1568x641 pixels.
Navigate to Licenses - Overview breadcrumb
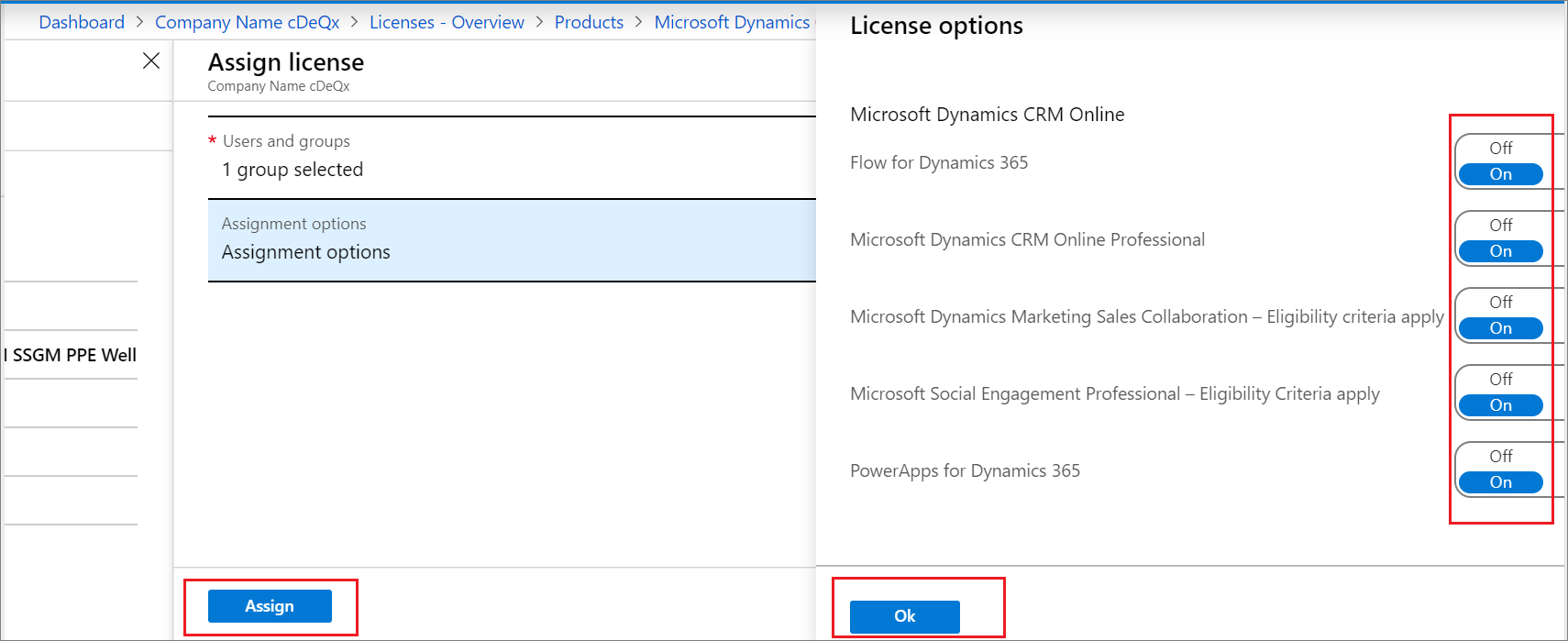(x=447, y=22)
